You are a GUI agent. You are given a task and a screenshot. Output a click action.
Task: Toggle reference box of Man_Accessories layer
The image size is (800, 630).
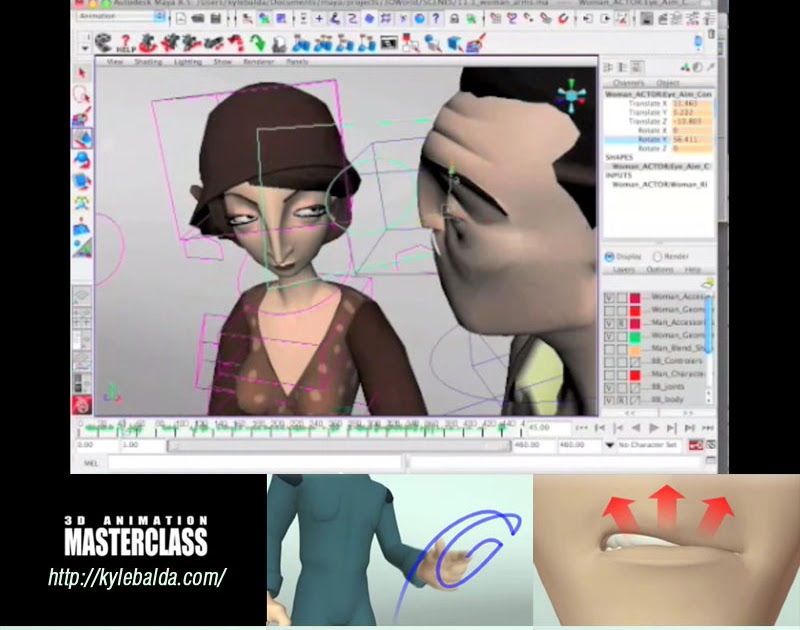click(622, 323)
